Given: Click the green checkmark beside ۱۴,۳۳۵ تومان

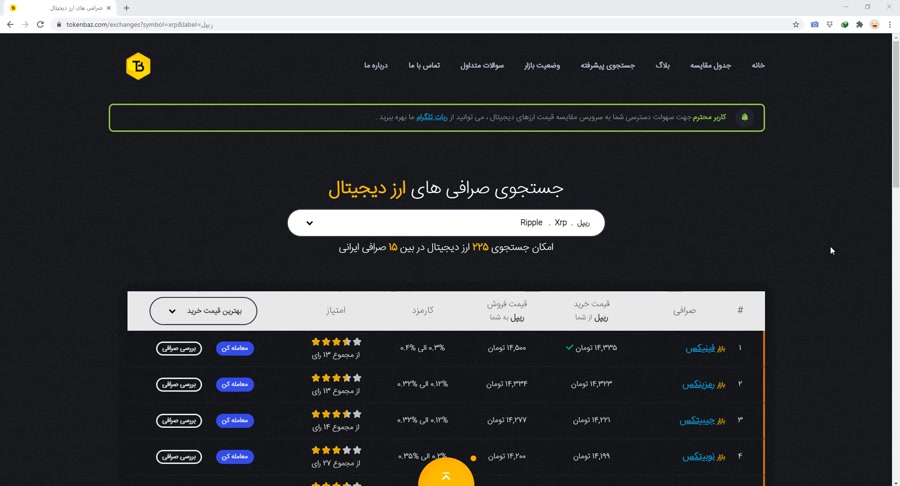Looking at the screenshot, I should (x=569, y=347).
